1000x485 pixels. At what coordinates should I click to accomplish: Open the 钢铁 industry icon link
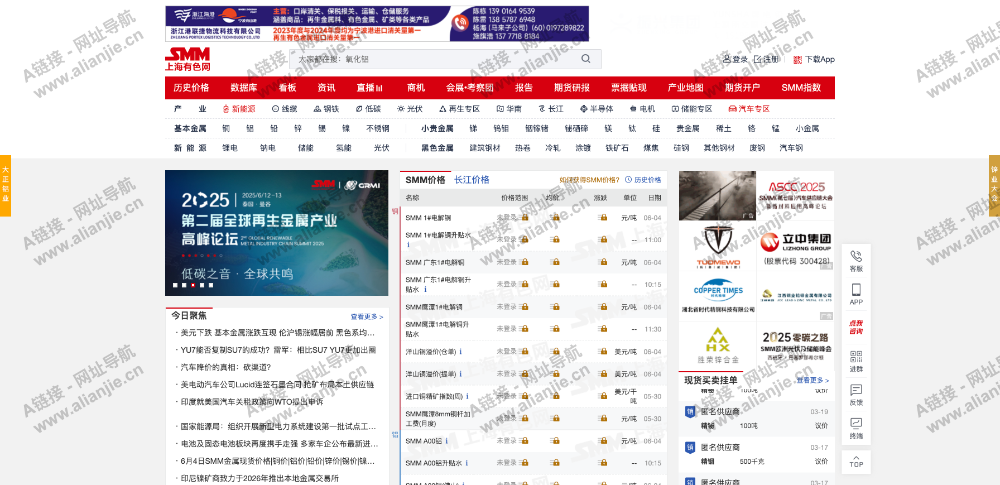326,109
